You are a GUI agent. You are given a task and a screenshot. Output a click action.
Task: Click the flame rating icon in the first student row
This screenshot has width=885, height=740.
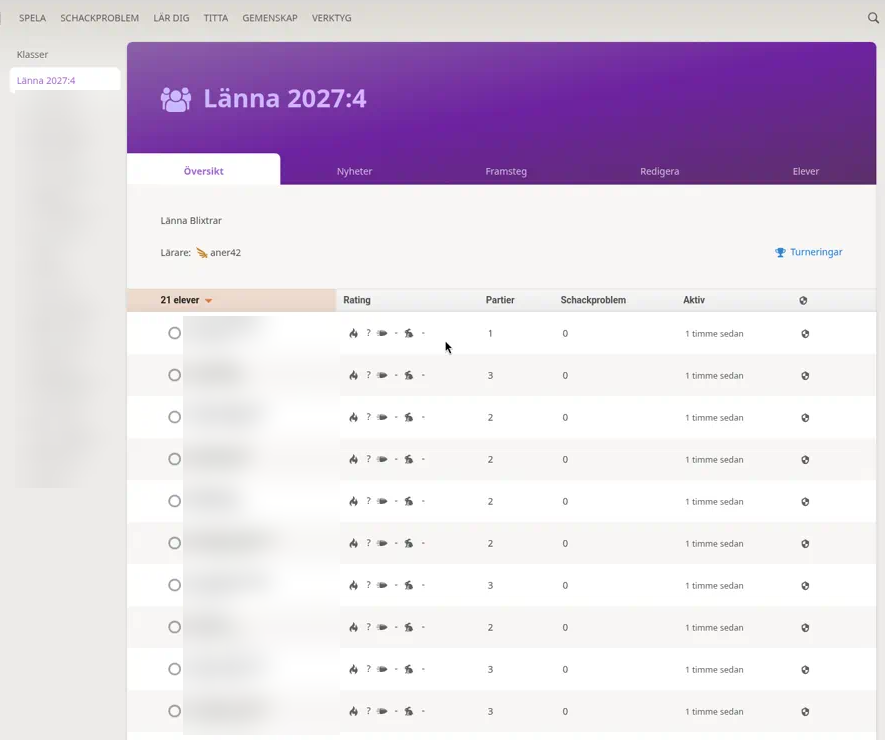tap(353, 334)
